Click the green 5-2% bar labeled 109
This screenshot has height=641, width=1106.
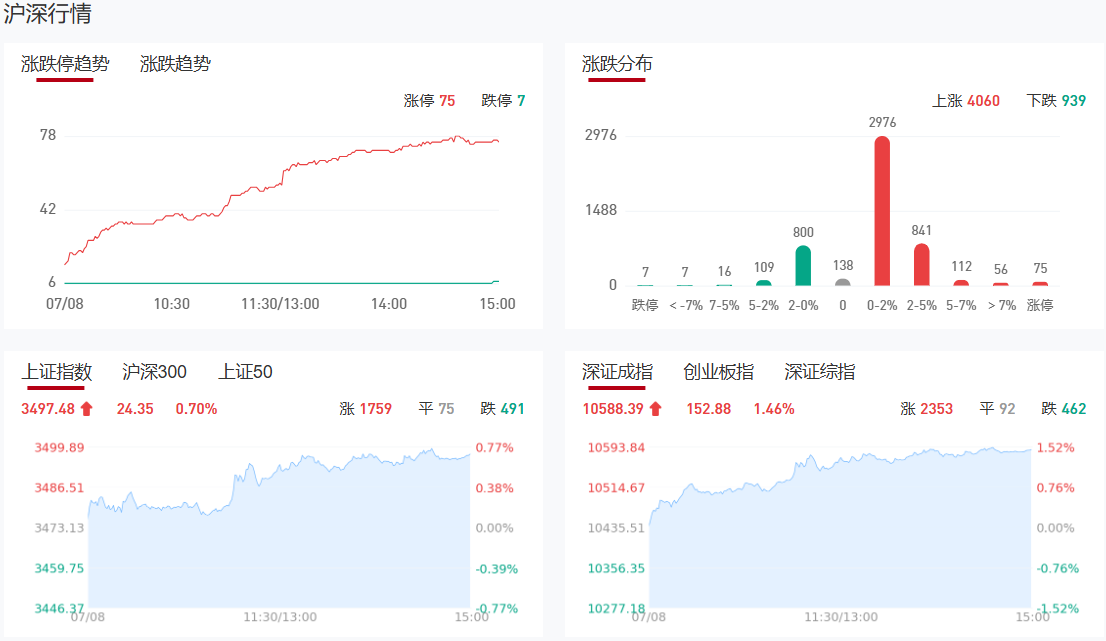pyautogui.click(x=764, y=283)
